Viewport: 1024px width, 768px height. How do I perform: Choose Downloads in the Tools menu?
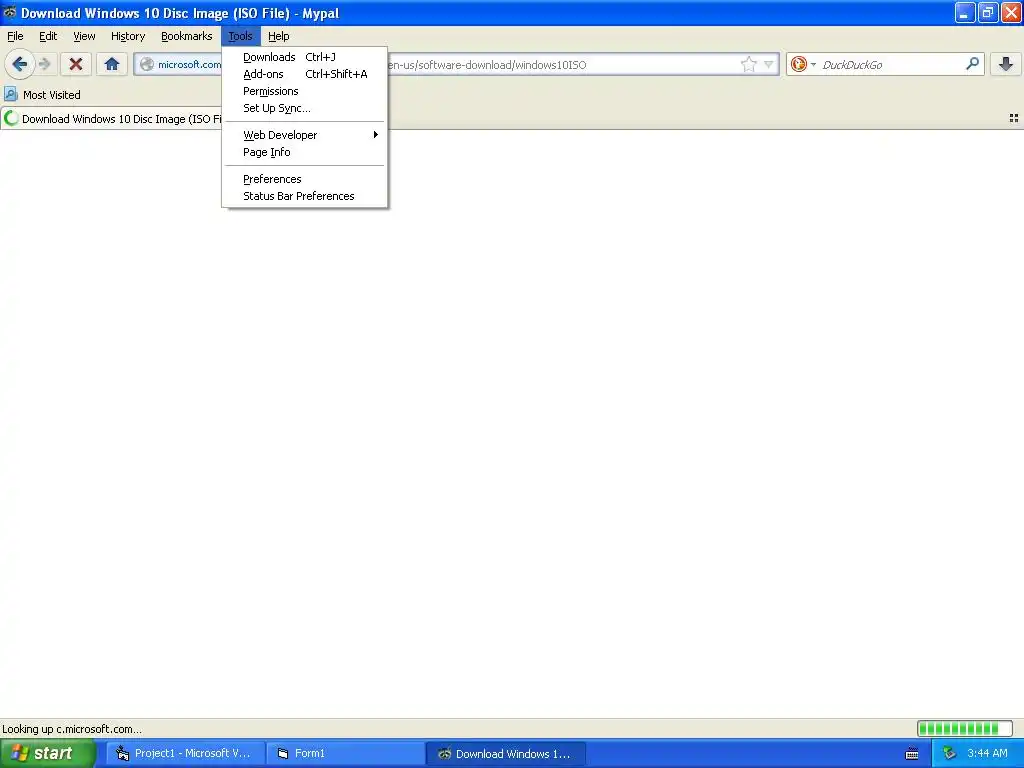click(305, 57)
